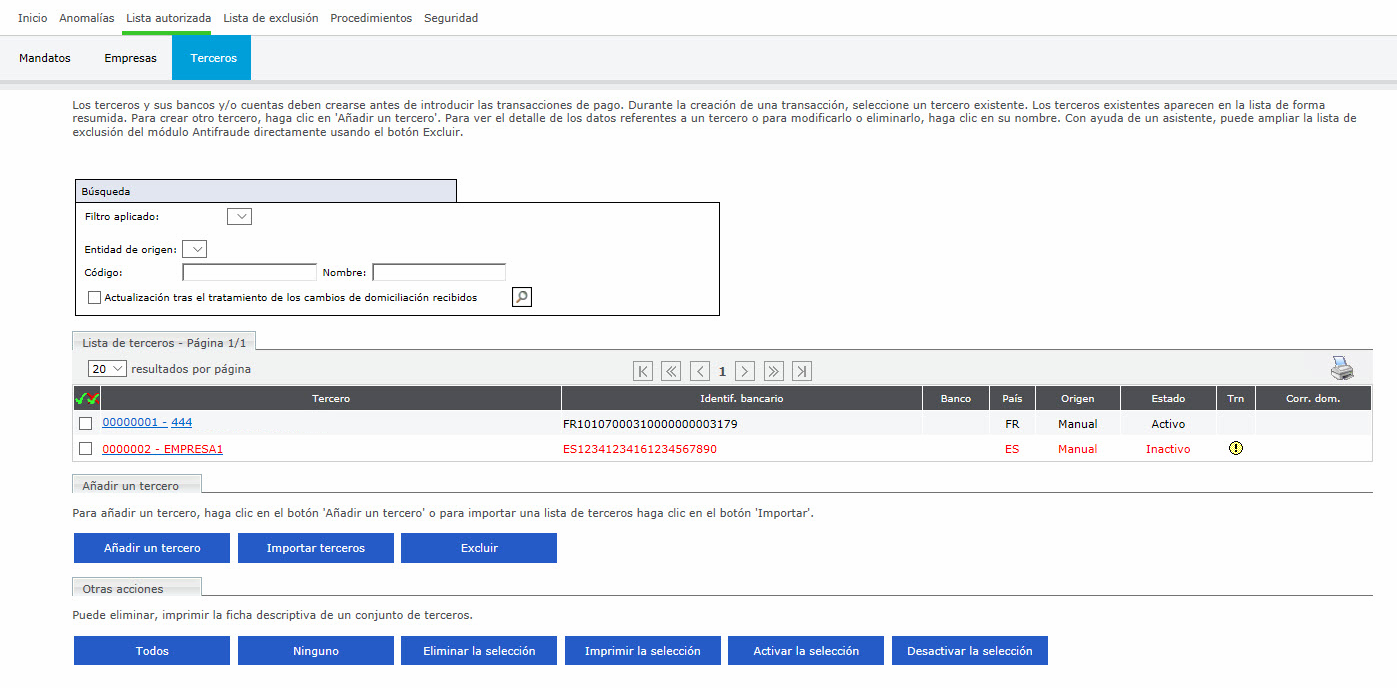The width and height of the screenshot is (1397, 688).
Task: Enable Actualización tras el tratamiento checkbox
Action: coord(95,297)
